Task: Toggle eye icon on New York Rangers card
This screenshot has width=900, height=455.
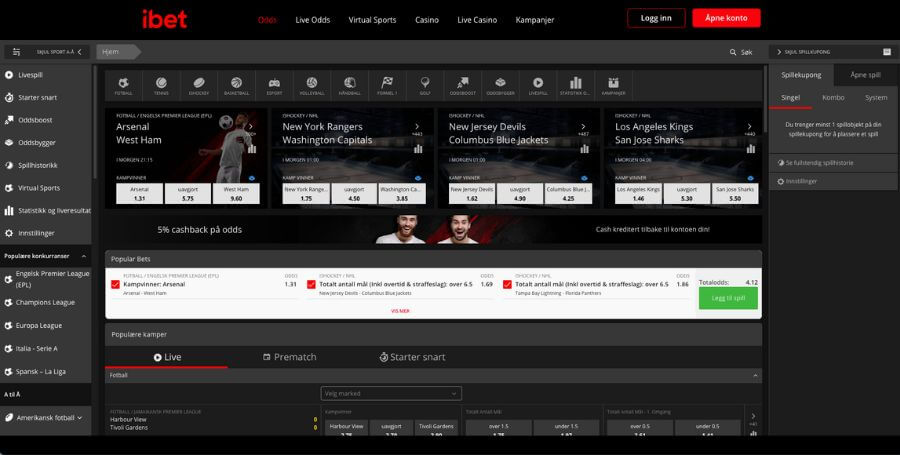Action: [418, 178]
